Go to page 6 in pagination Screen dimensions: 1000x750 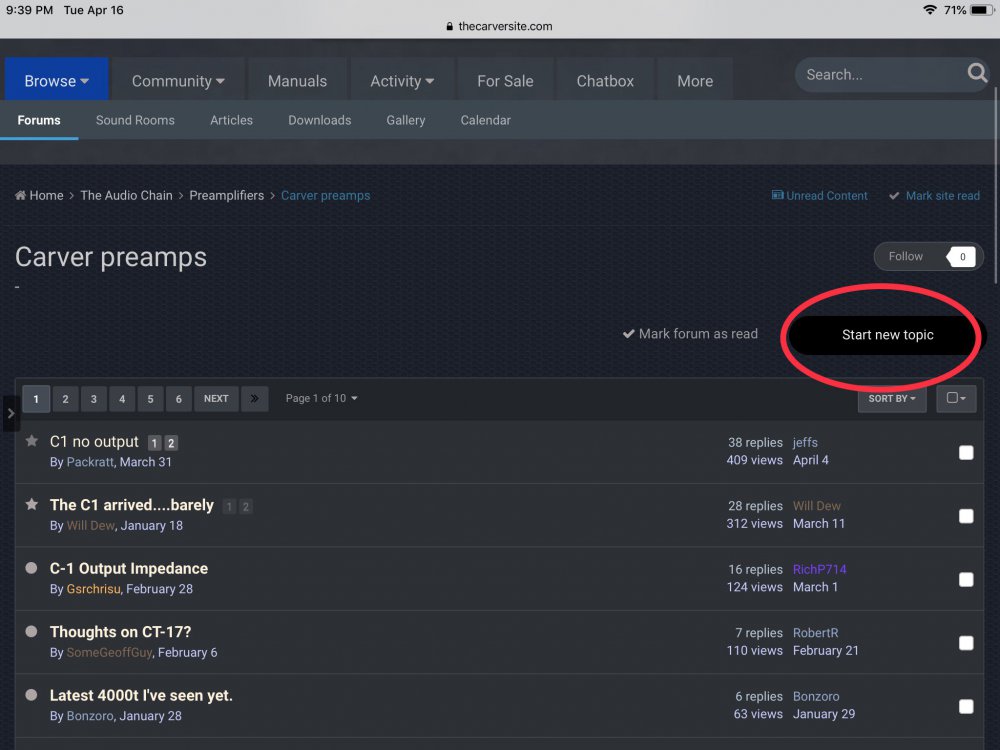point(179,399)
